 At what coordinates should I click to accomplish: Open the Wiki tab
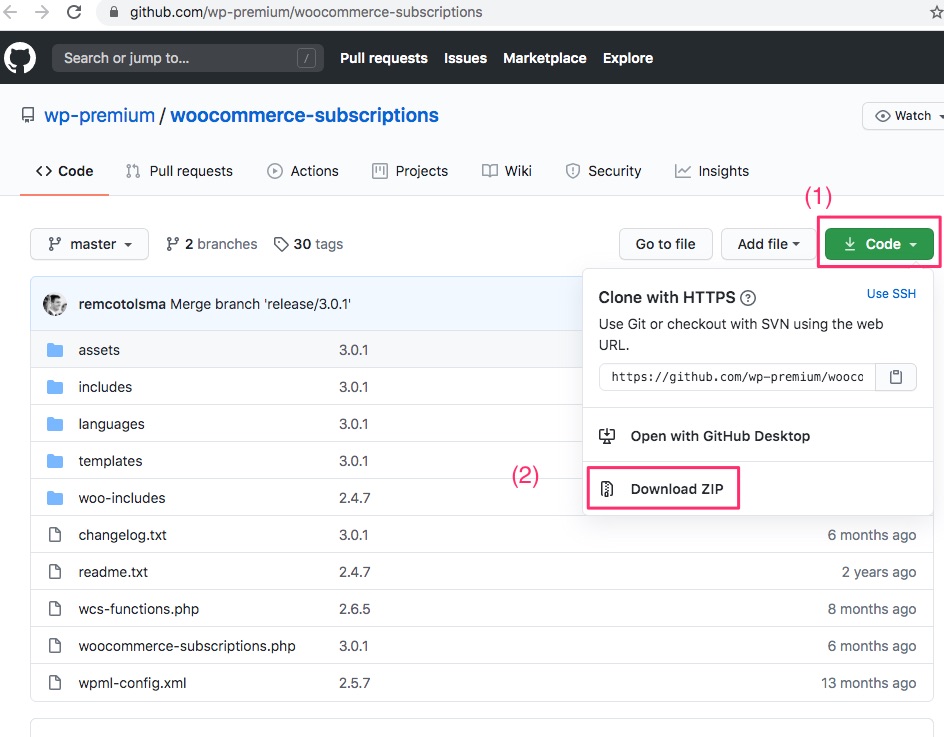(x=507, y=171)
